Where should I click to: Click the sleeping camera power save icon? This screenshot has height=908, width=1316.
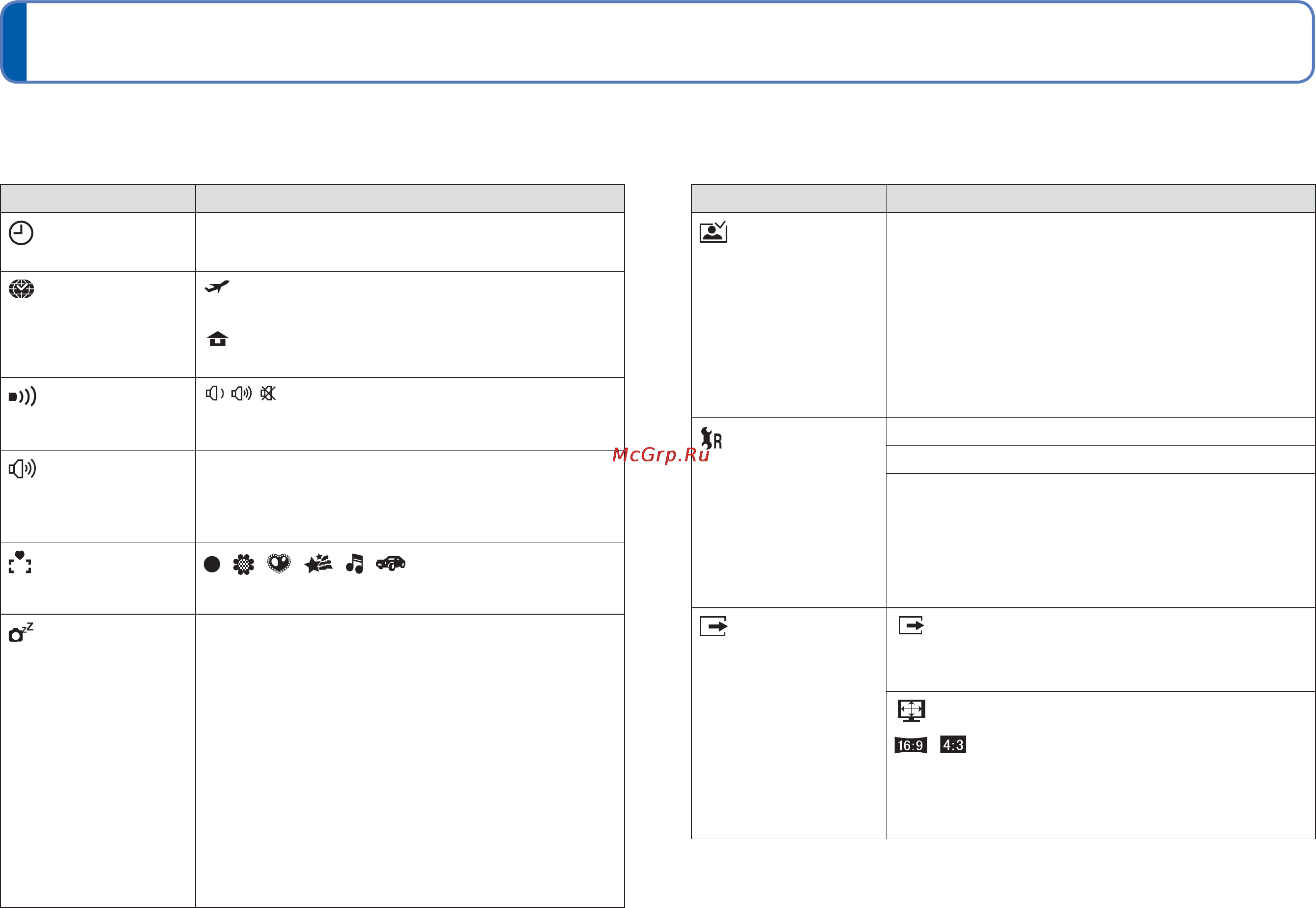[x=21, y=632]
